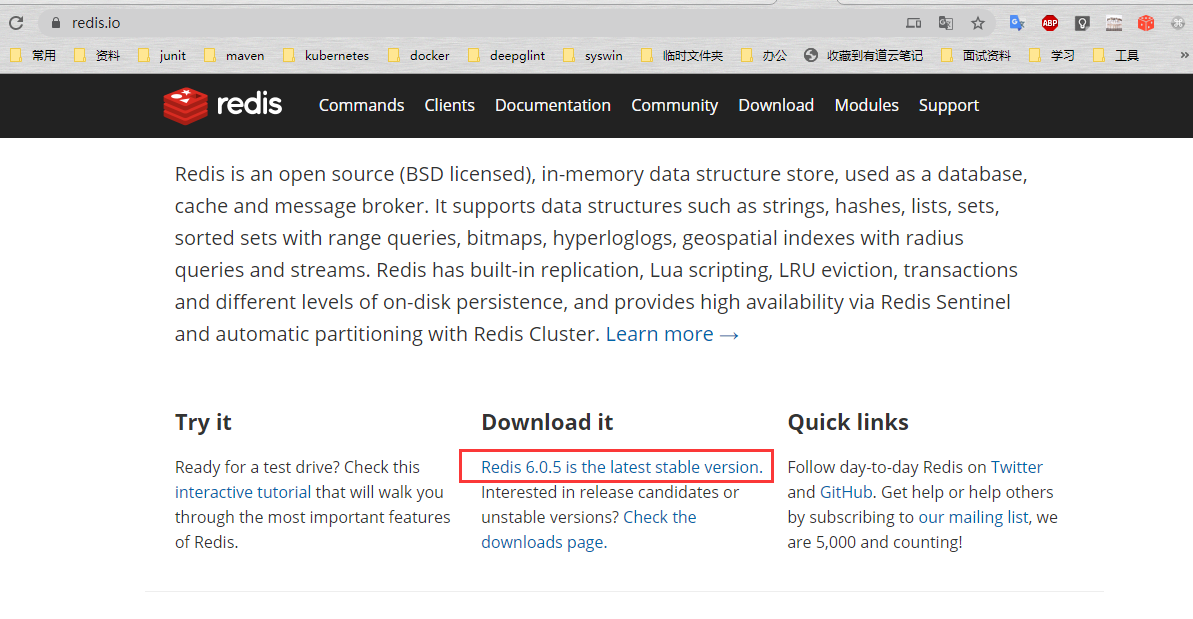Go to Redis home via logo

[x=223, y=105]
